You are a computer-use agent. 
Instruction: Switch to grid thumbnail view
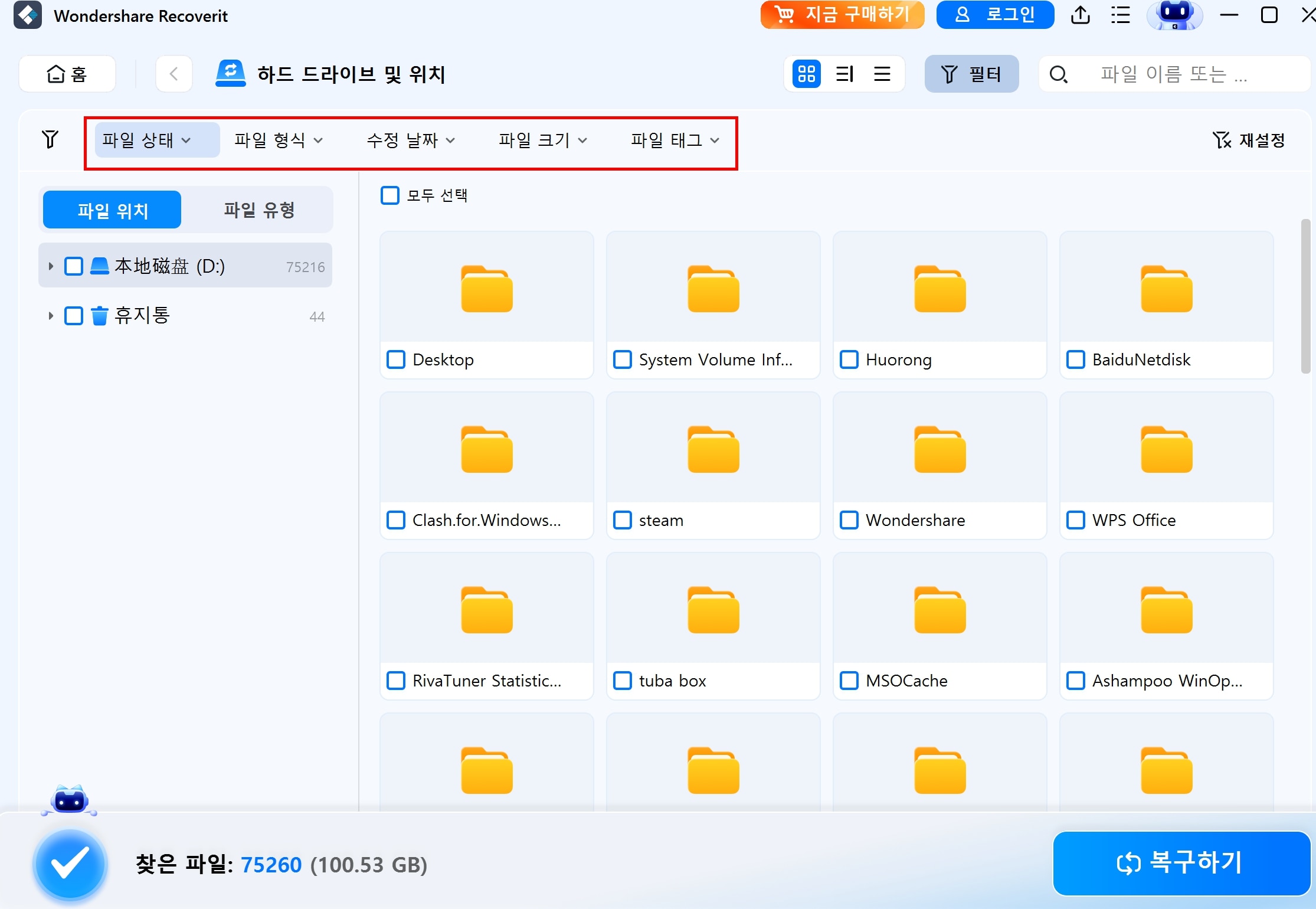pos(806,74)
